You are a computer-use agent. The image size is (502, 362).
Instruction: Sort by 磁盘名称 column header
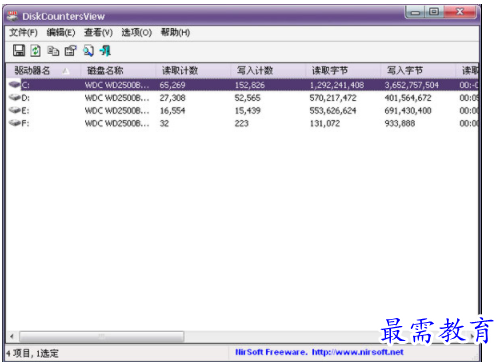coord(118,70)
